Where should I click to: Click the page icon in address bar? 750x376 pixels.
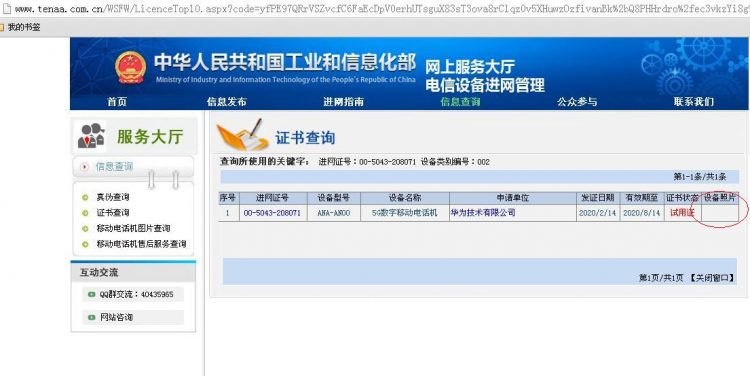(6, 8)
